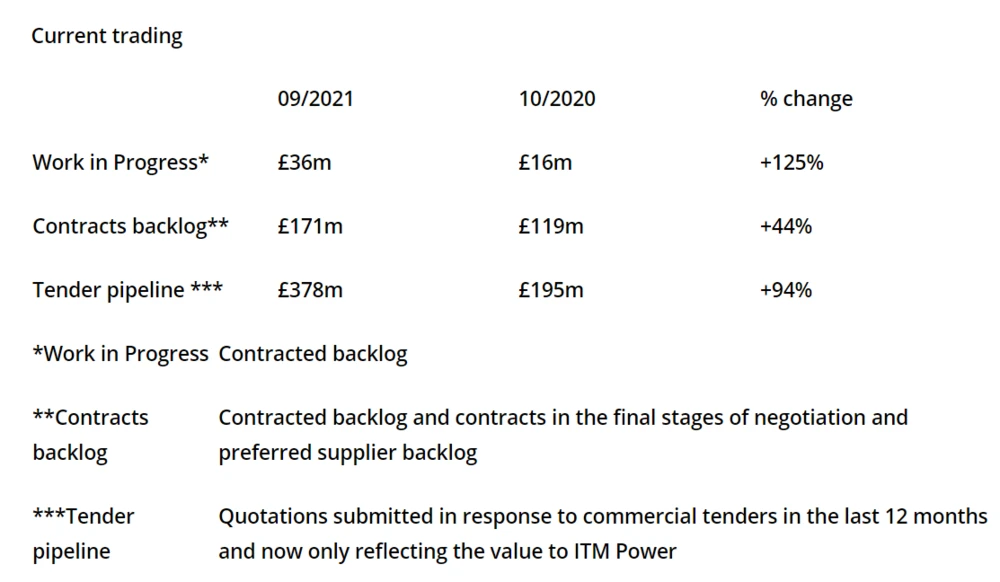Select the +94% change figure

[x=786, y=290]
